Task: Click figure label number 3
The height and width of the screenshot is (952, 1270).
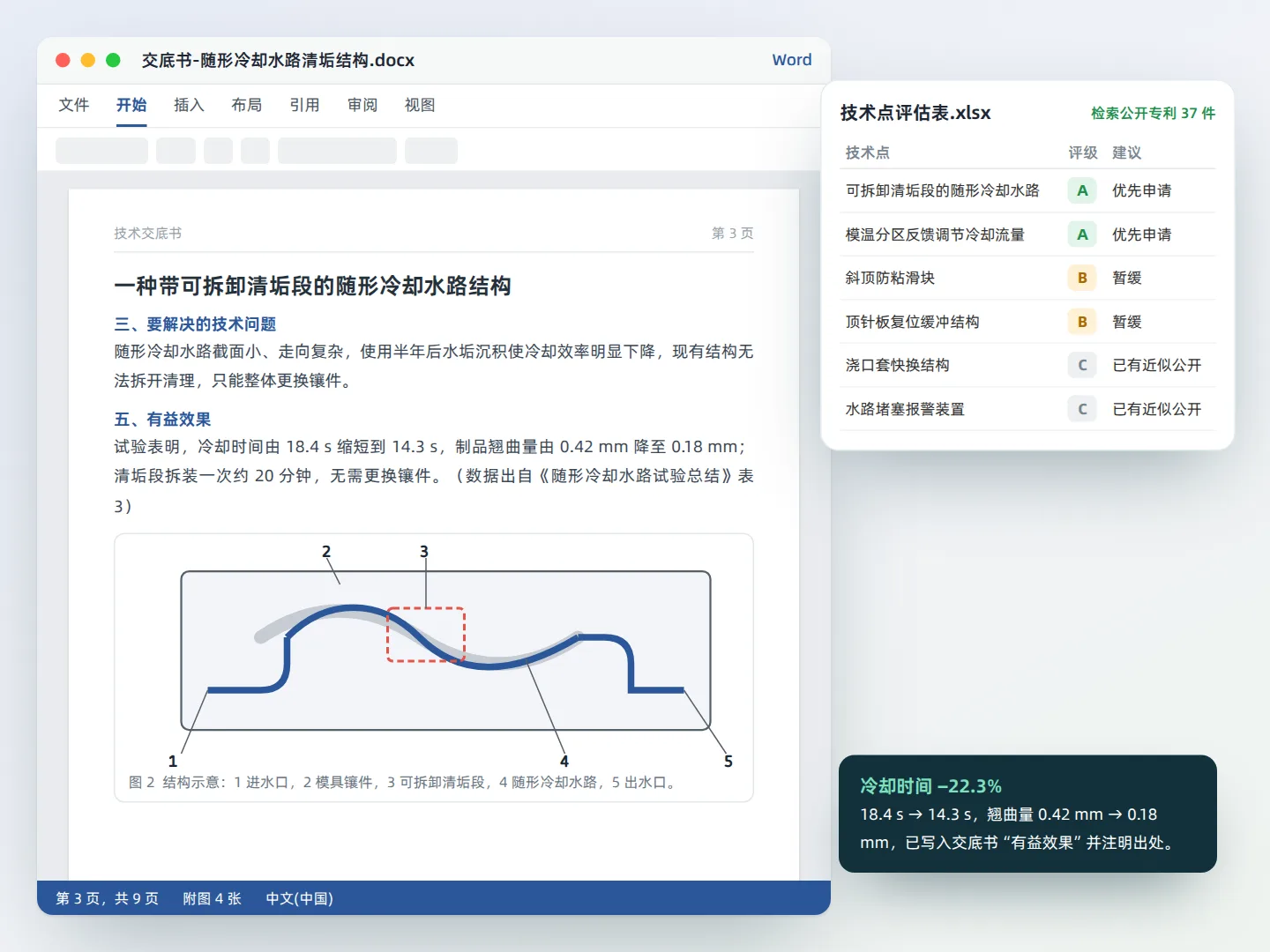Action: click(x=424, y=552)
